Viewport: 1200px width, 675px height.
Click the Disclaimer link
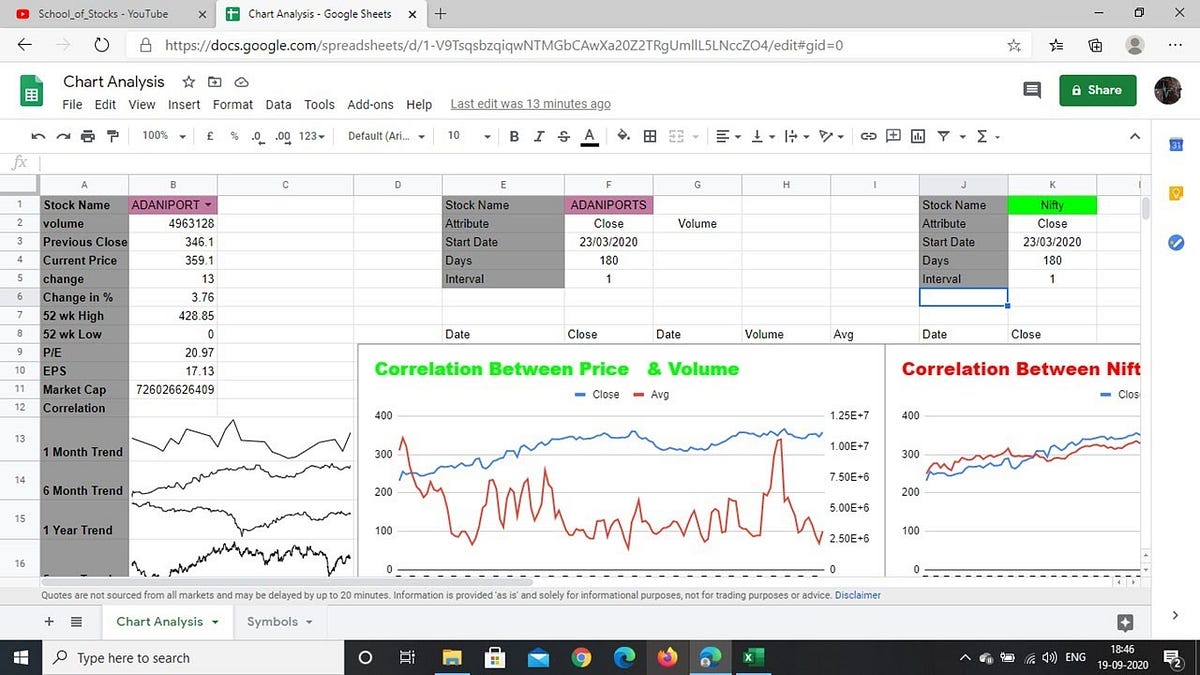pos(857,595)
